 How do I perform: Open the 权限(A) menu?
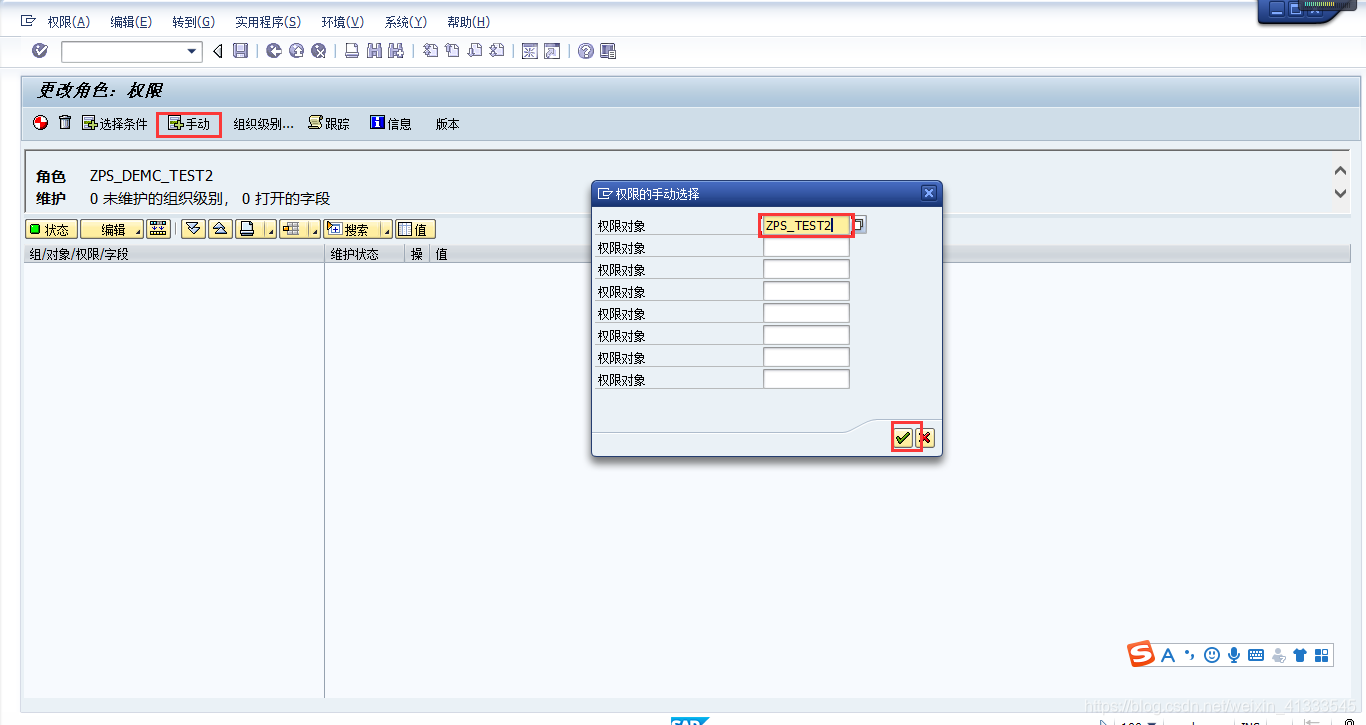point(68,22)
